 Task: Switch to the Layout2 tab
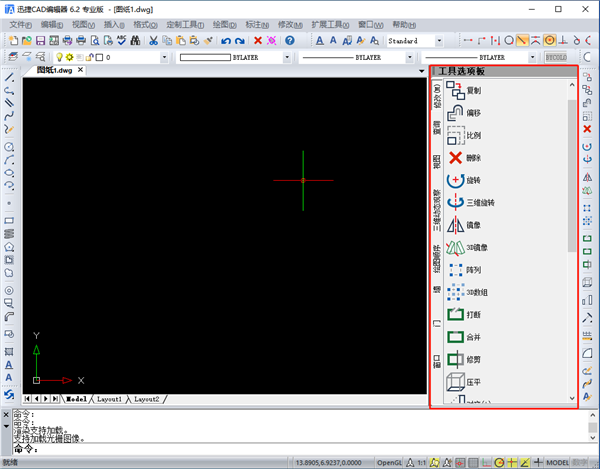(146, 399)
